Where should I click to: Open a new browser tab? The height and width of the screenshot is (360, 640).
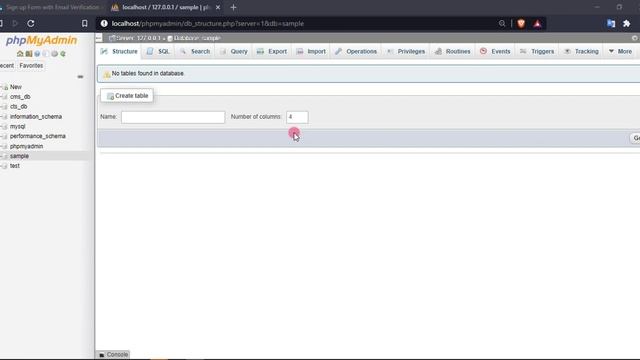(x=233, y=7)
